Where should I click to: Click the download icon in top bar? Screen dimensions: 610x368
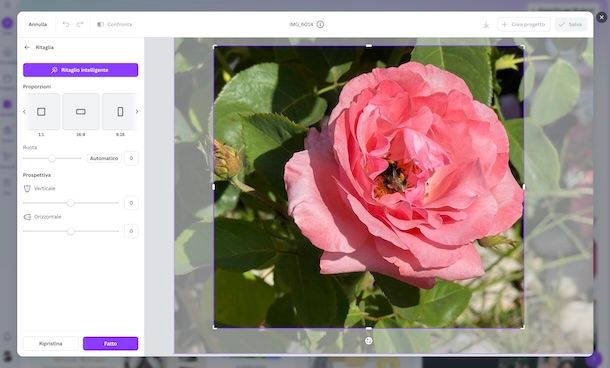pos(486,25)
